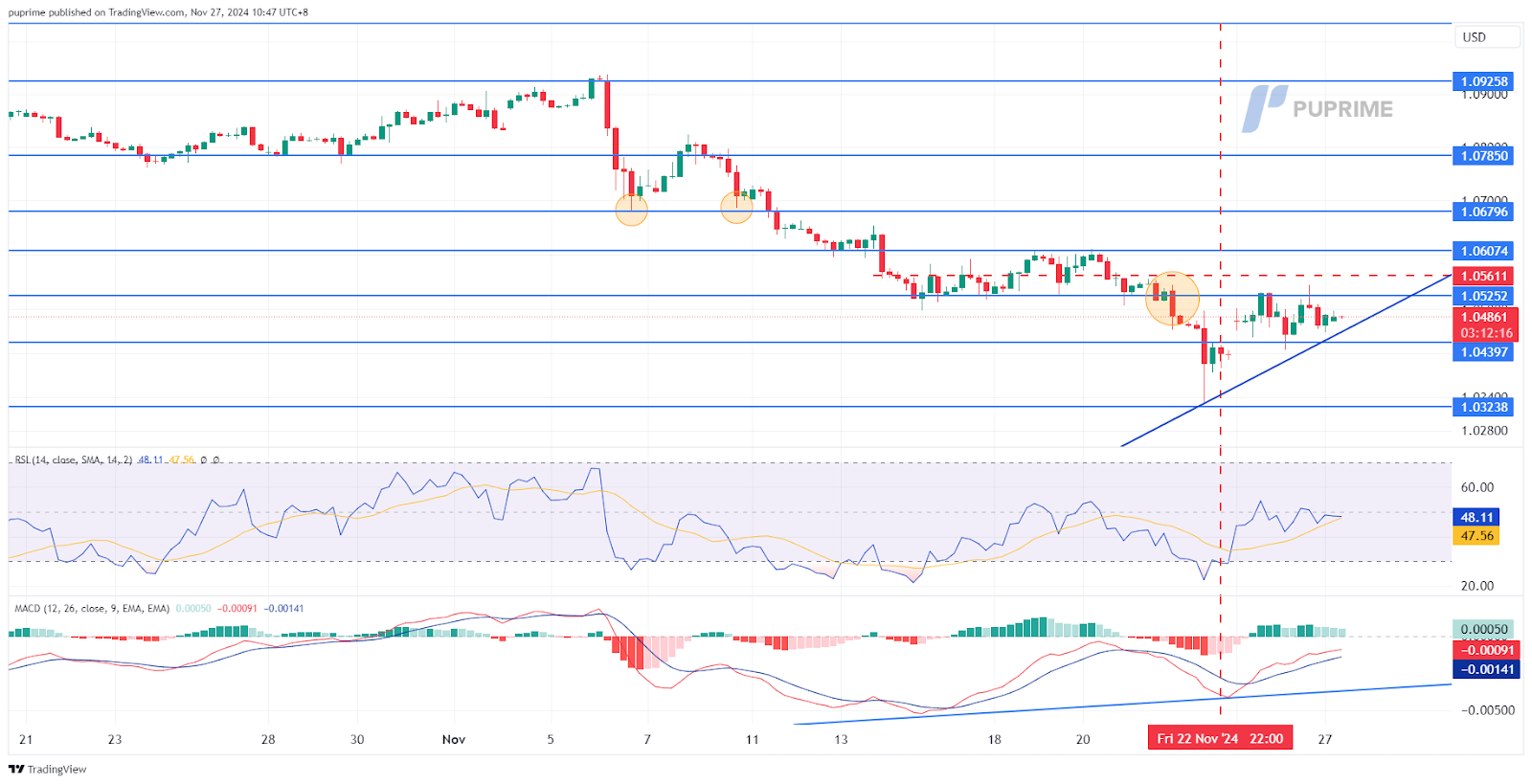Select the 1.03238 price level label
Image resolution: width=1532 pixels, height=784 pixels.
(x=1483, y=407)
